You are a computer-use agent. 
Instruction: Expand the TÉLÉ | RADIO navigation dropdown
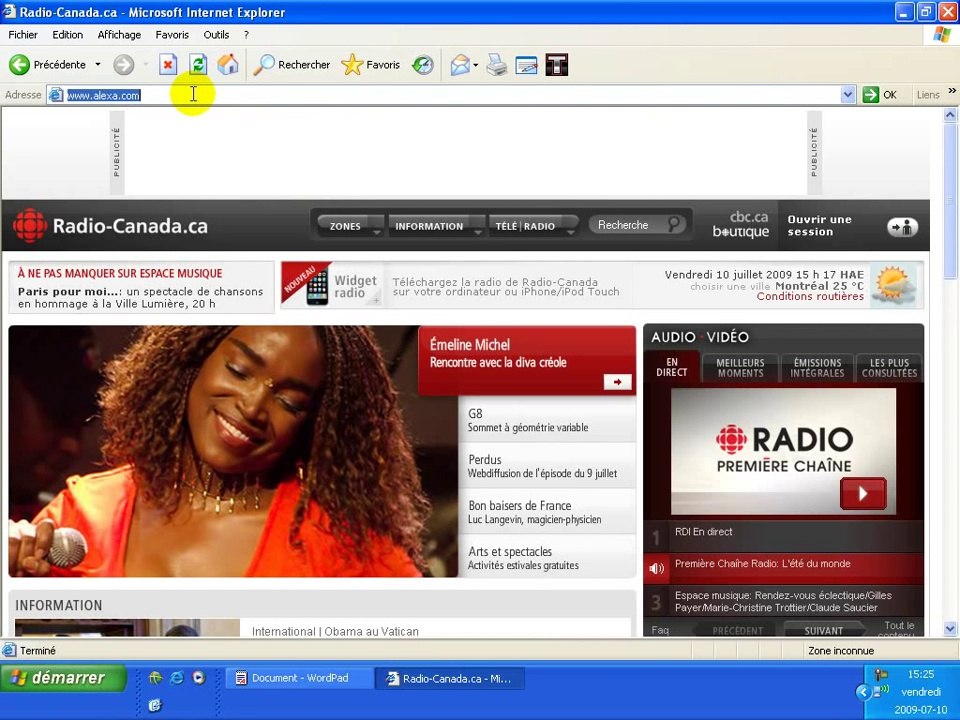pos(533,226)
